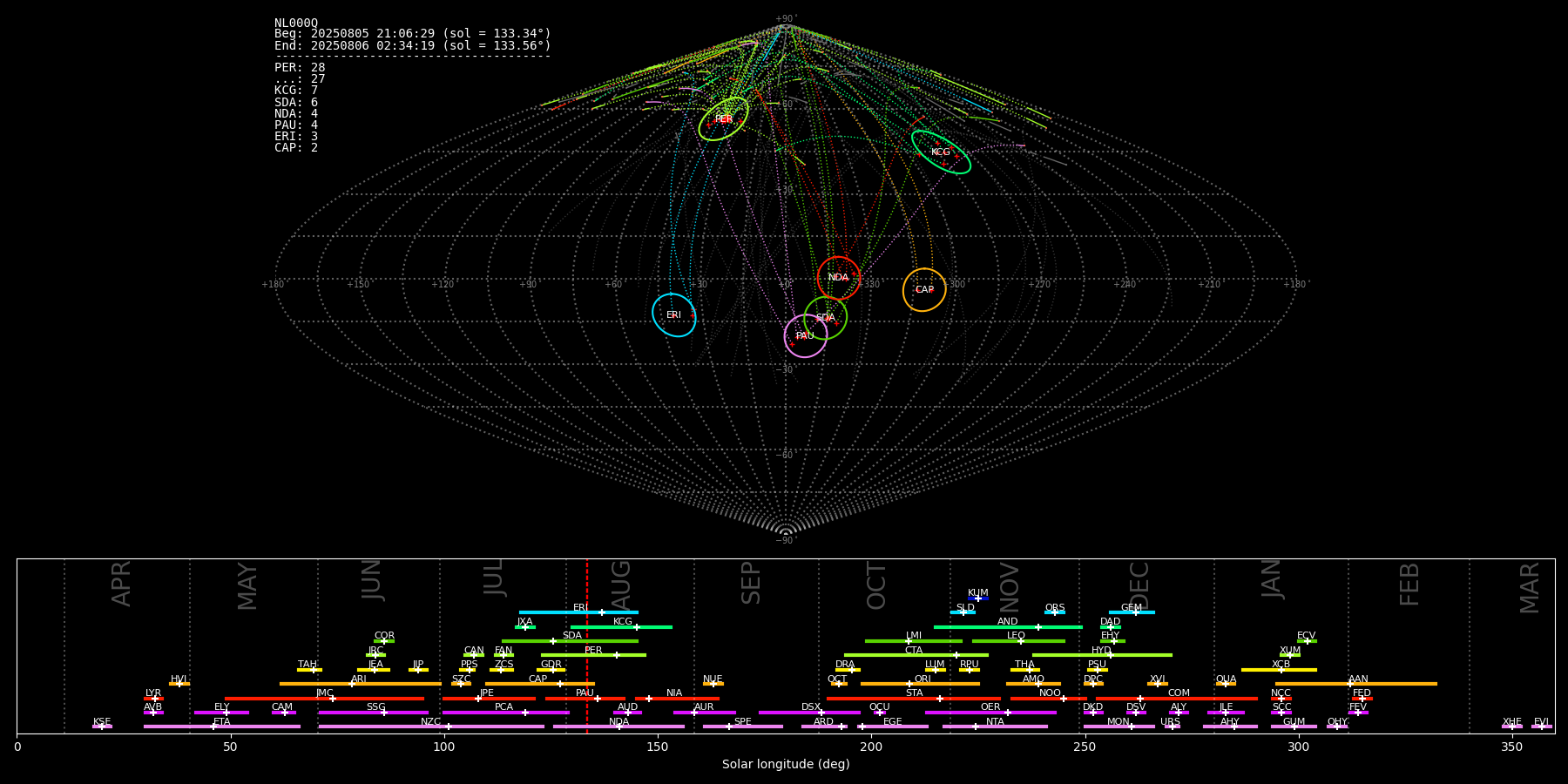
Task: Click the AND green bar in timeline
Action: [x=1008, y=626]
